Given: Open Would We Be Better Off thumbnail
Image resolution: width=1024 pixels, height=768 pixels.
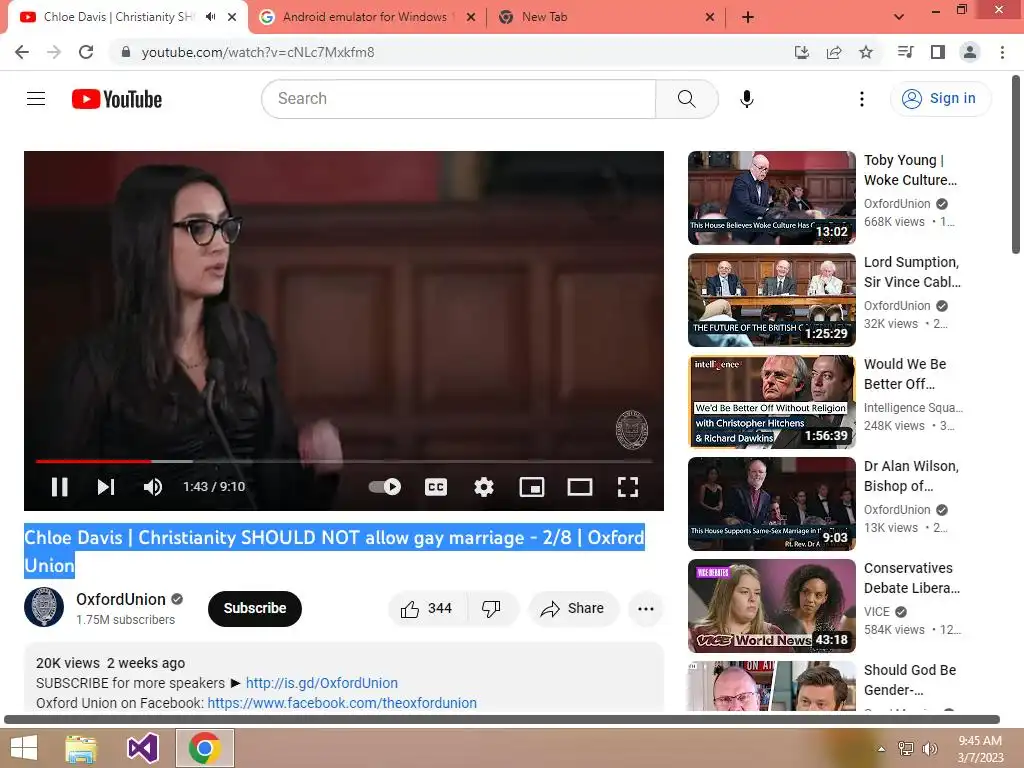Looking at the screenshot, I should point(771,402).
